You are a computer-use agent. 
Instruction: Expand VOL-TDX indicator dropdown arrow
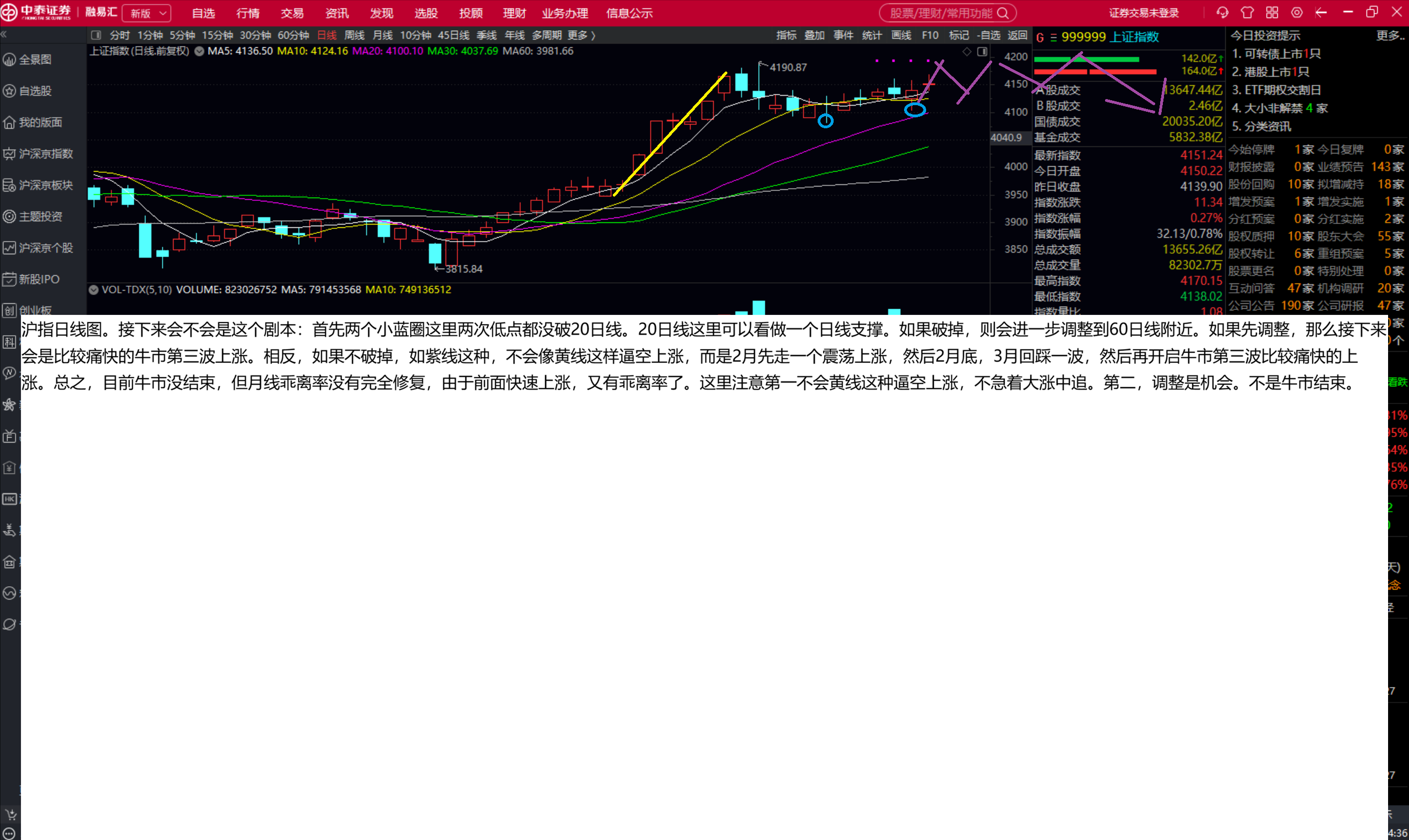click(94, 290)
